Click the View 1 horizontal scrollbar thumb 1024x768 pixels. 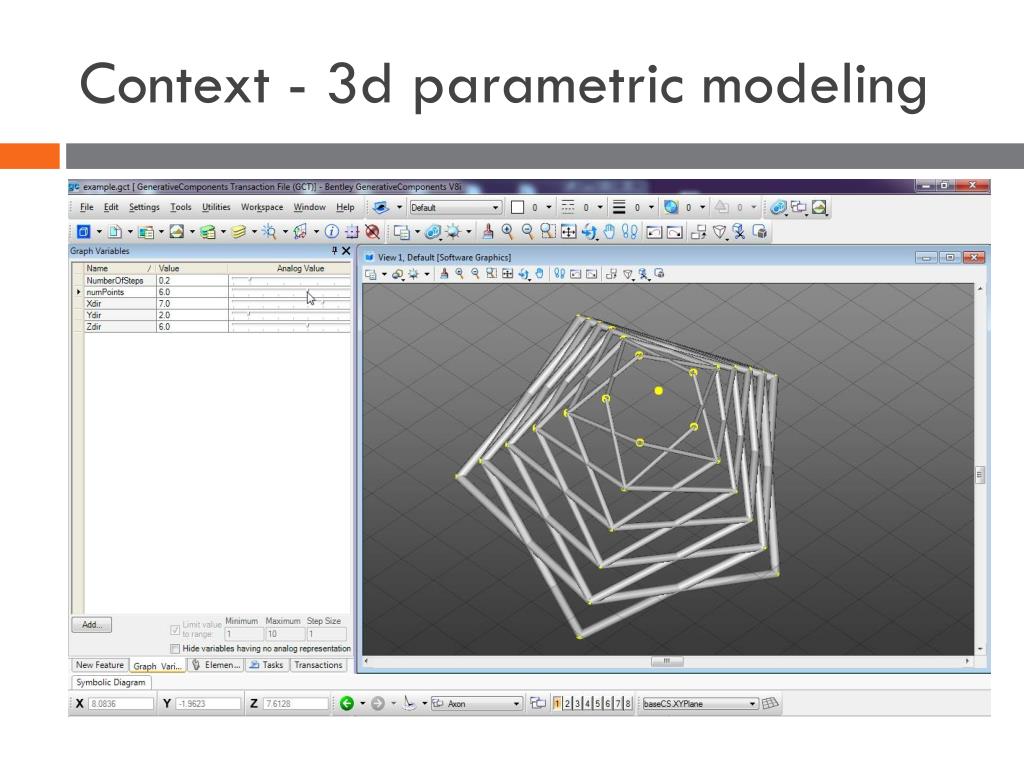point(667,662)
